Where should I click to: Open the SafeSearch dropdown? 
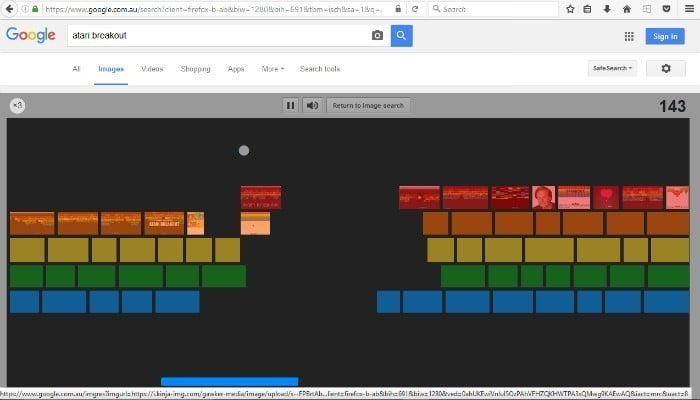(612, 68)
